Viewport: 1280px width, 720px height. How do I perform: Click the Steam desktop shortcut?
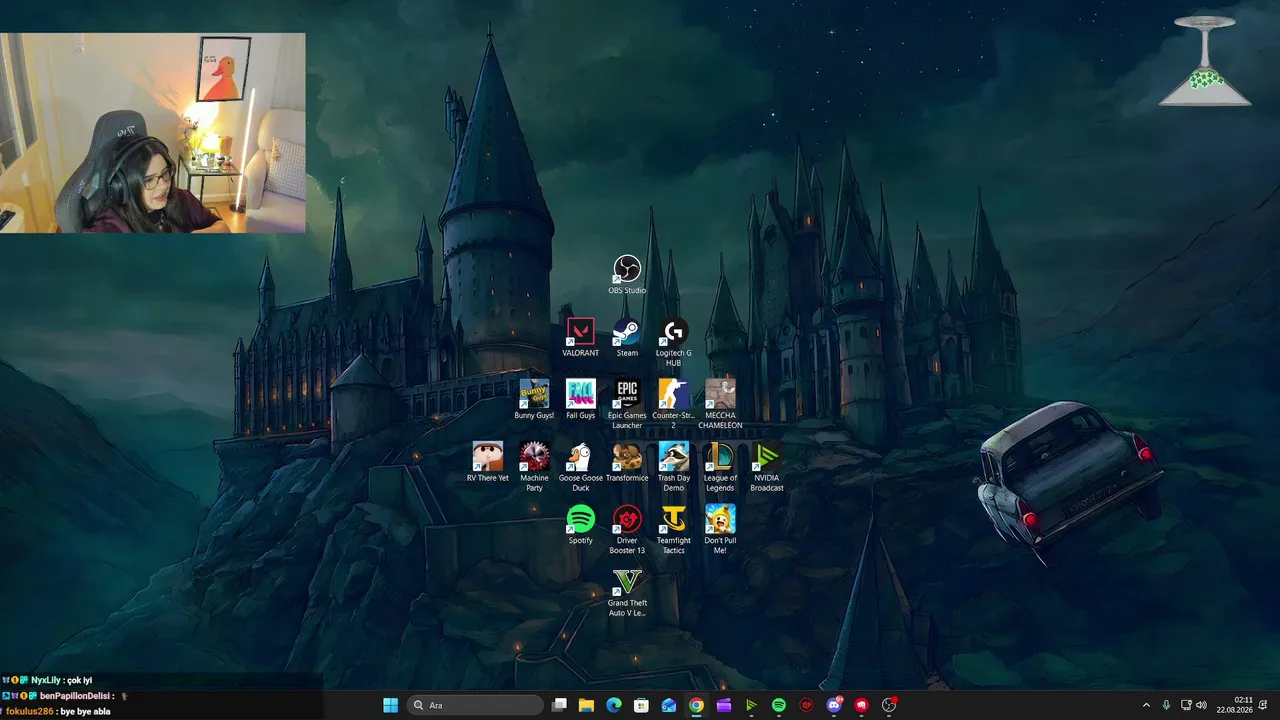click(627, 337)
